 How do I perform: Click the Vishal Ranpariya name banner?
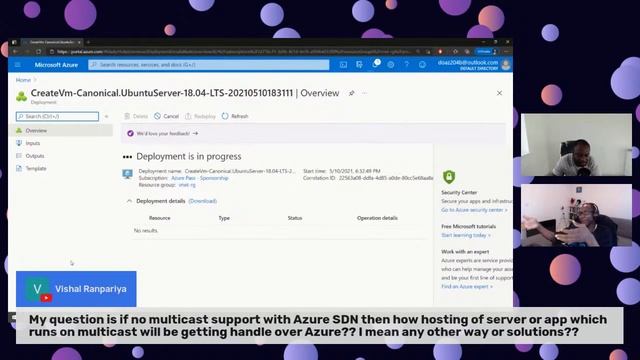click(76, 289)
